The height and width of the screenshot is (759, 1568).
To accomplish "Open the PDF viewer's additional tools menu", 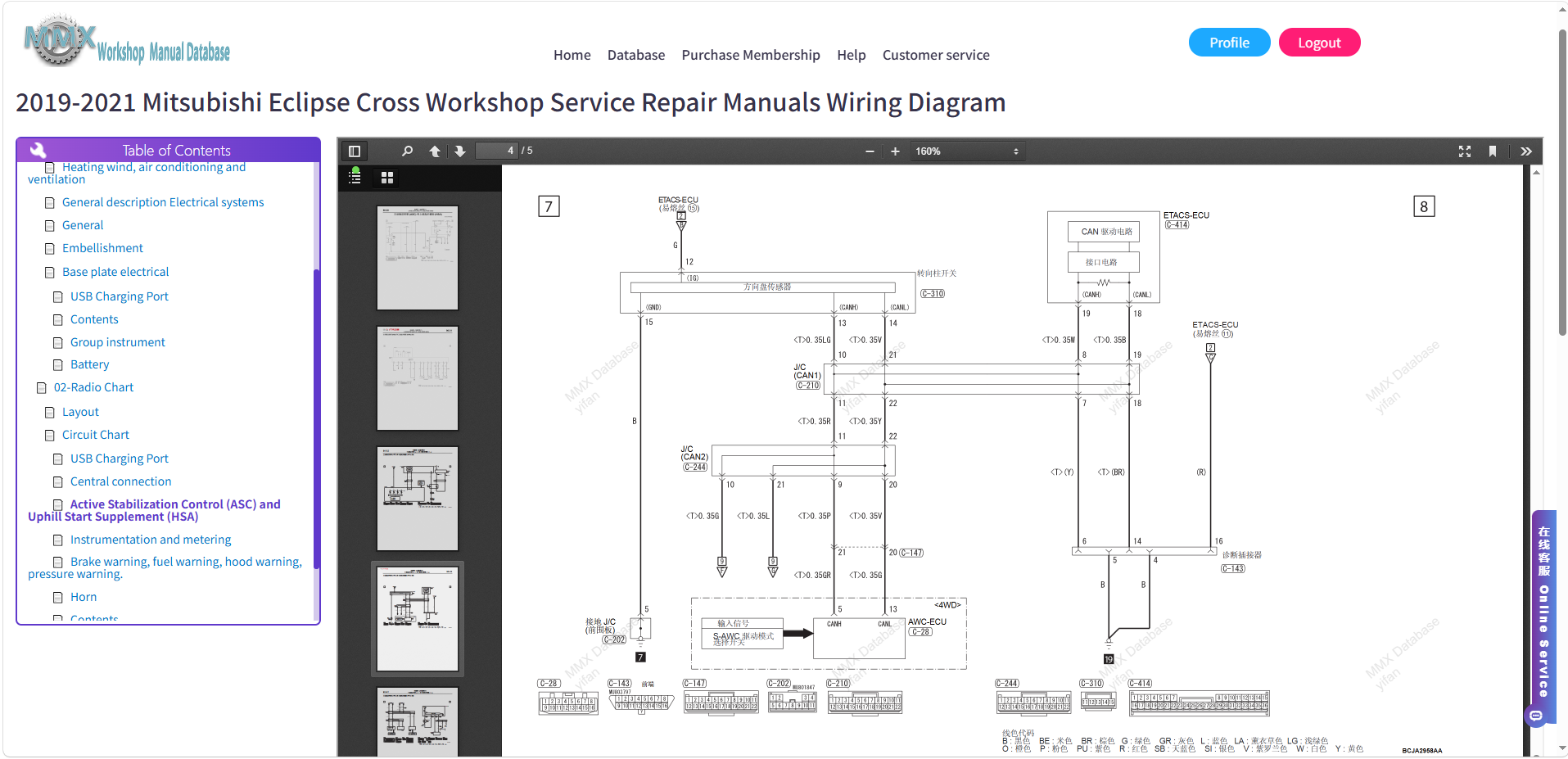I will [1526, 151].
